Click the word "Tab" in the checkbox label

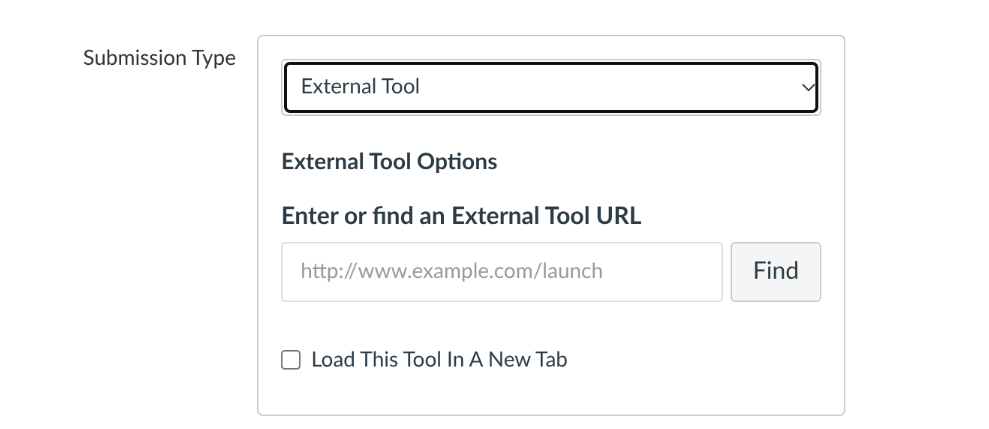point(550,360)
